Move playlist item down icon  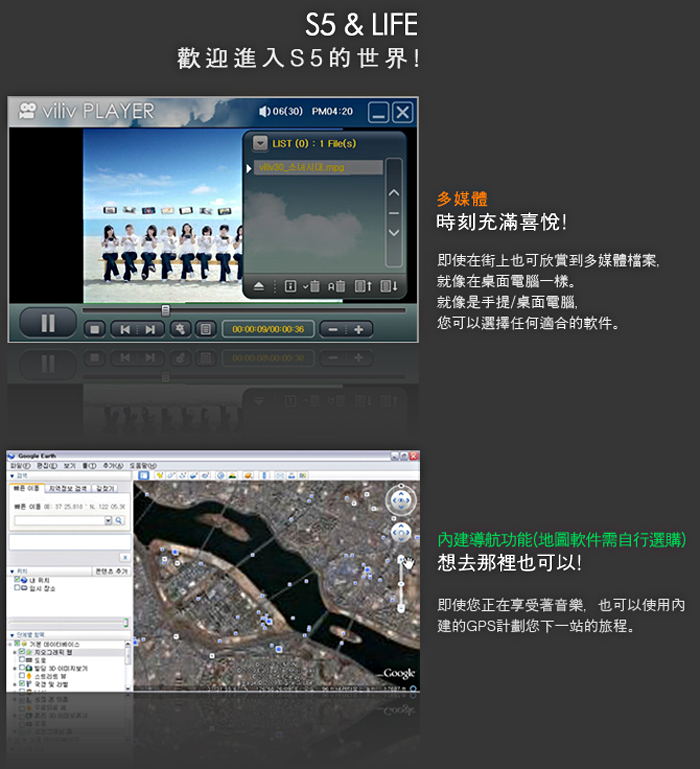pos(389,286)
